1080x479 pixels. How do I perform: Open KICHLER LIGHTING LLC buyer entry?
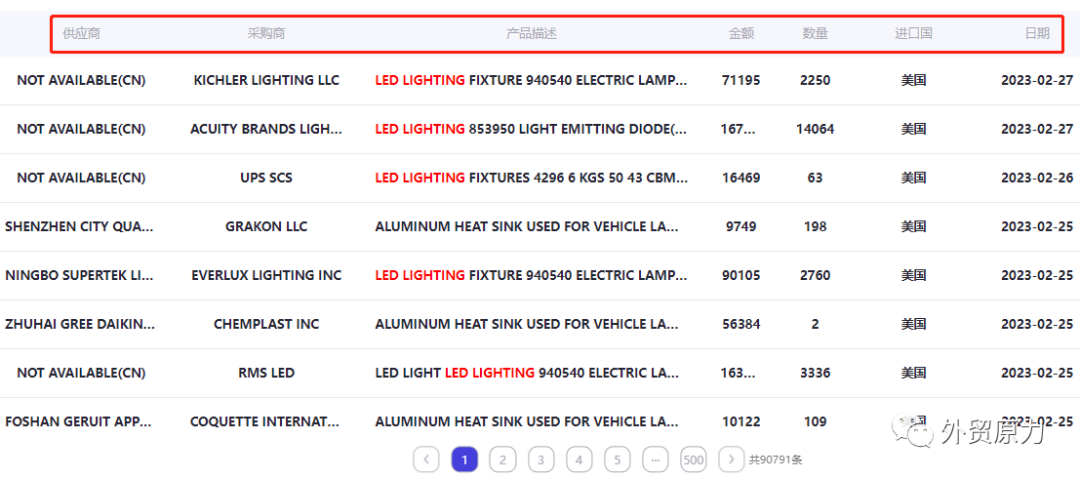267,80
